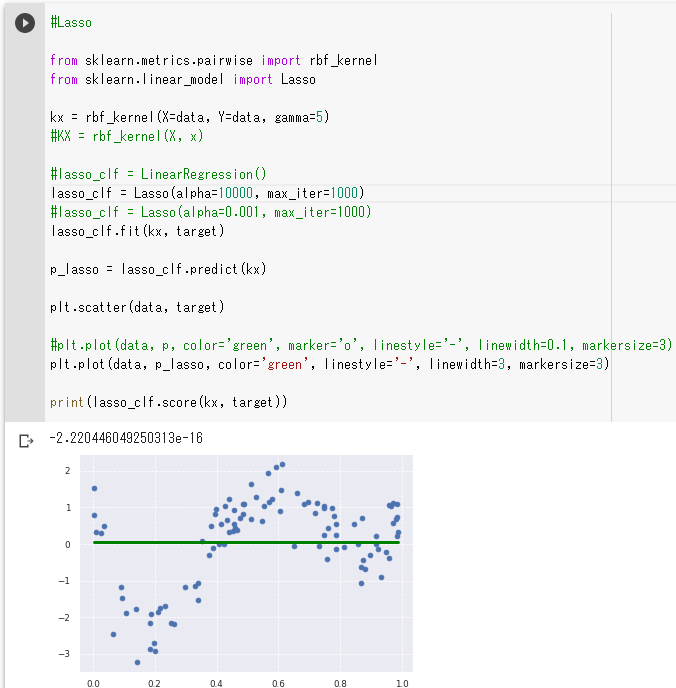Click the commented Lasso alpha=0.001 line

(210, 212)
